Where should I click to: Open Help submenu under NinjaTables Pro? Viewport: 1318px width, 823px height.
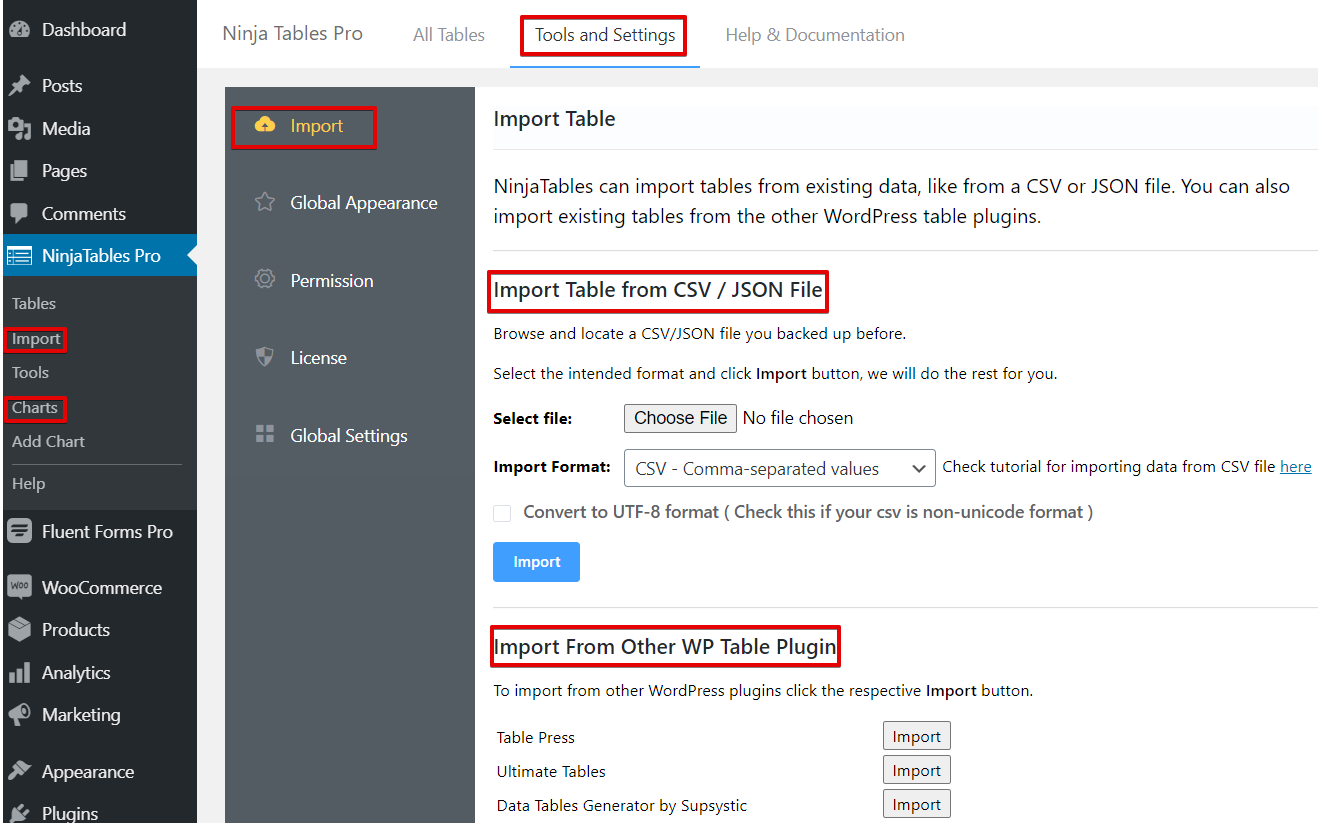tap(28, 483)
